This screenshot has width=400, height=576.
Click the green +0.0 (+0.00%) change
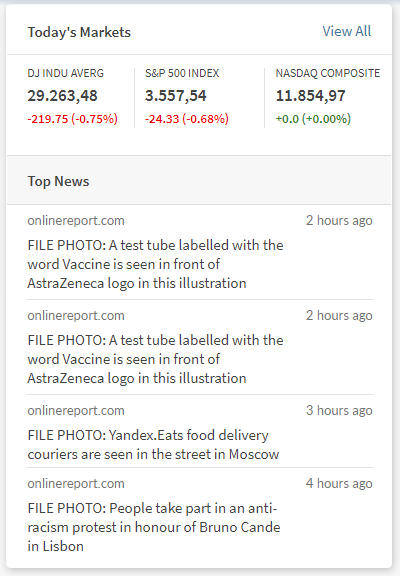(313, 119)
